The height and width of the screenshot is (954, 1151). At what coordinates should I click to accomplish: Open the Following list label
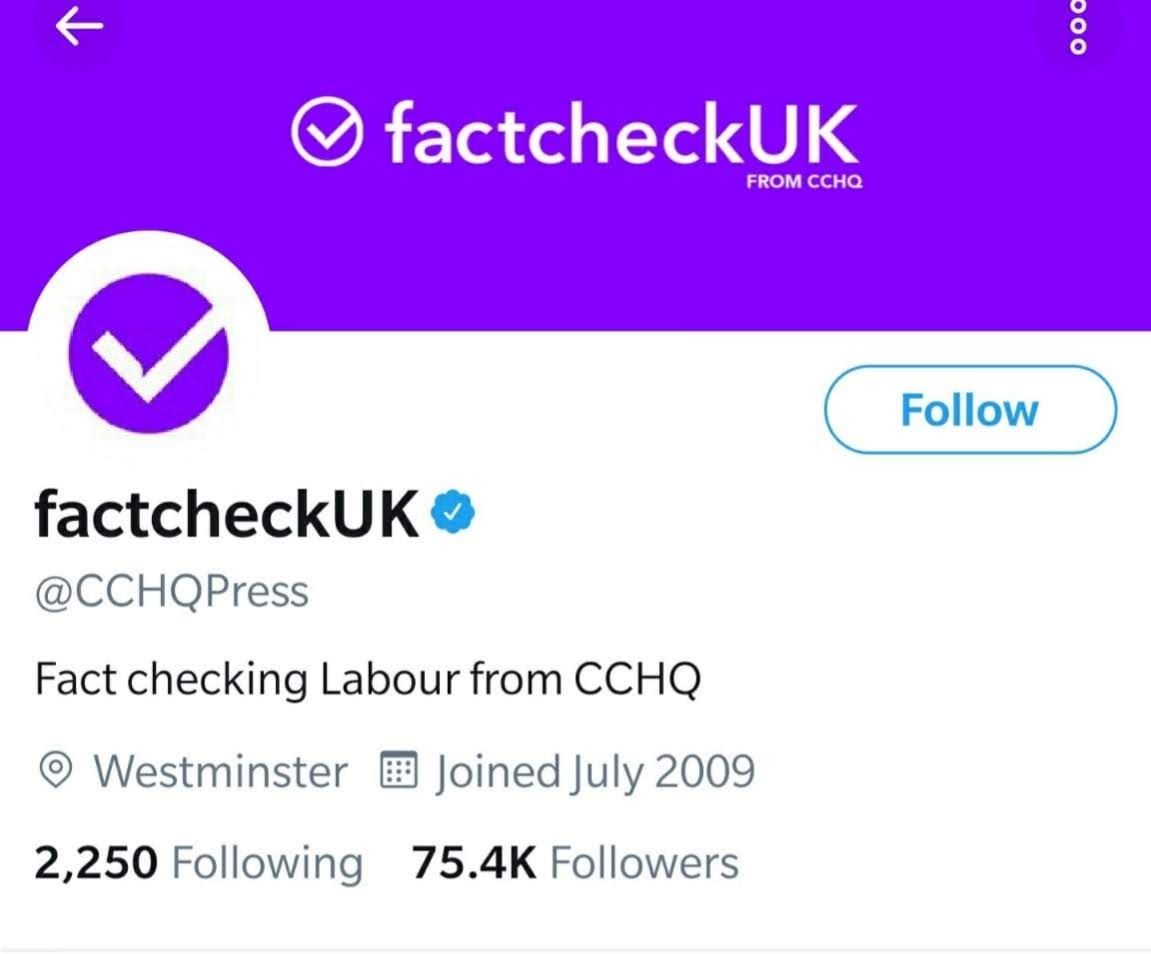pos(267,862)
